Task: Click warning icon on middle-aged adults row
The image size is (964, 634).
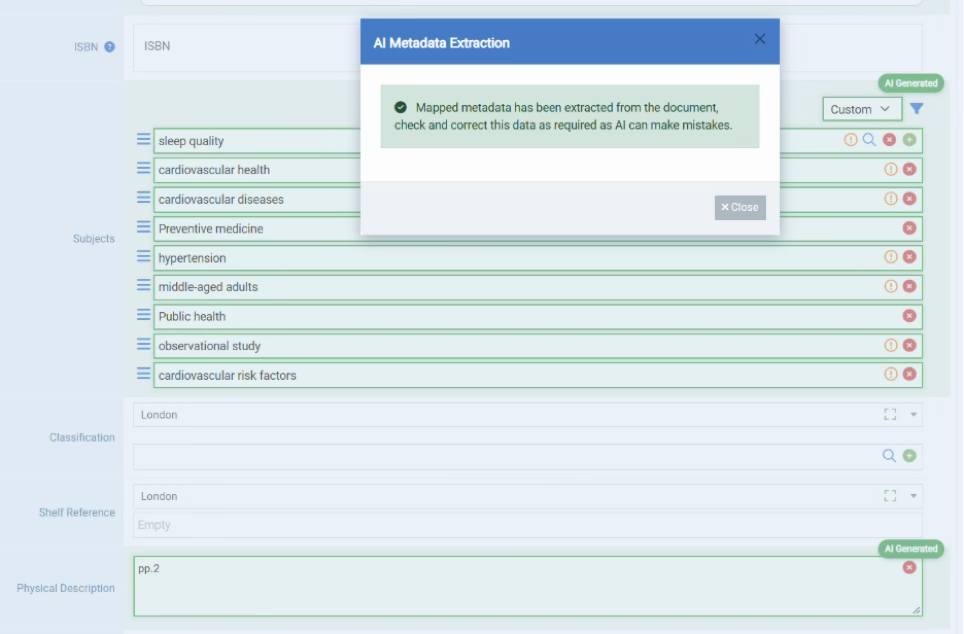Action: (x=890, y=286)
